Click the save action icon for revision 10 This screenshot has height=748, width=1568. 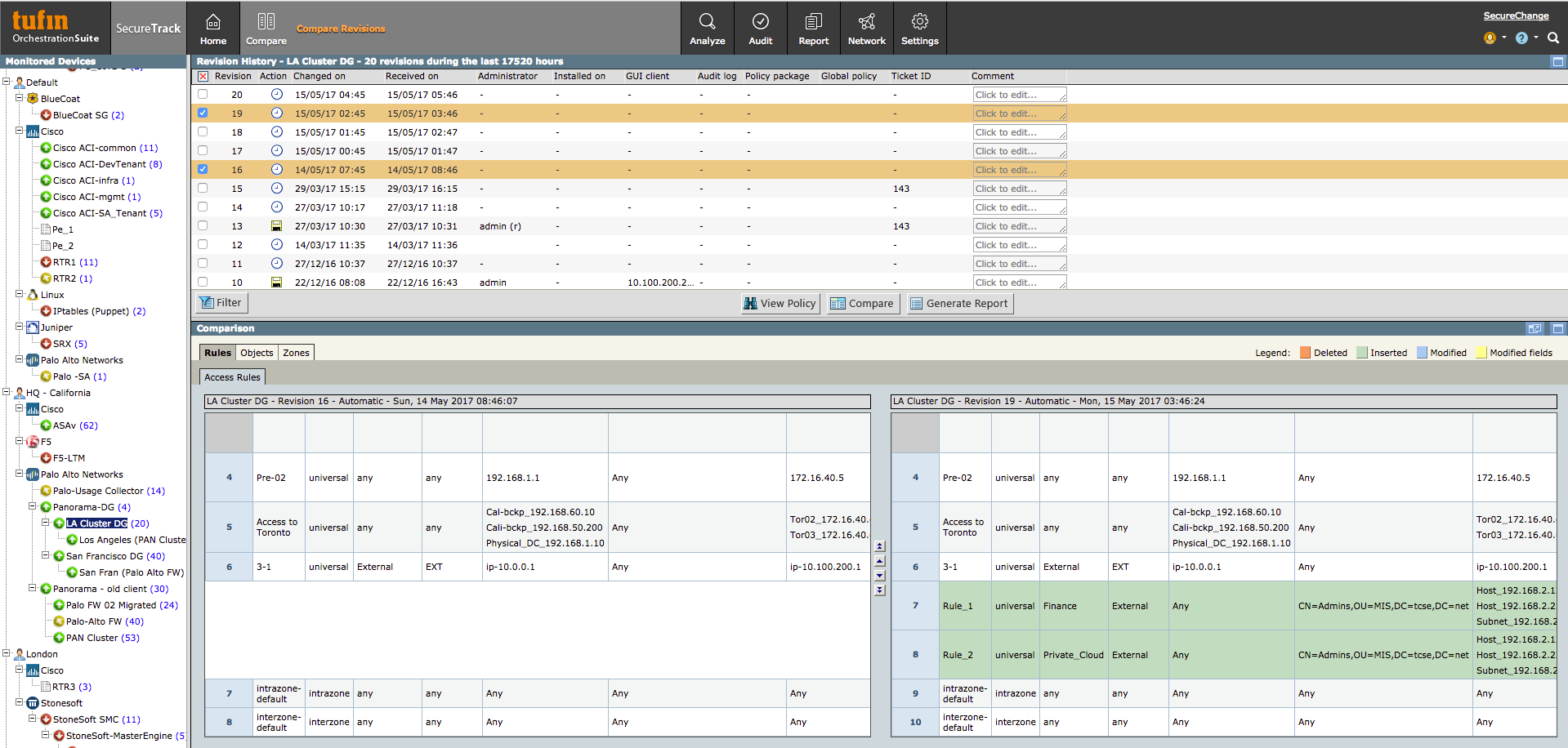click(277, 283)
